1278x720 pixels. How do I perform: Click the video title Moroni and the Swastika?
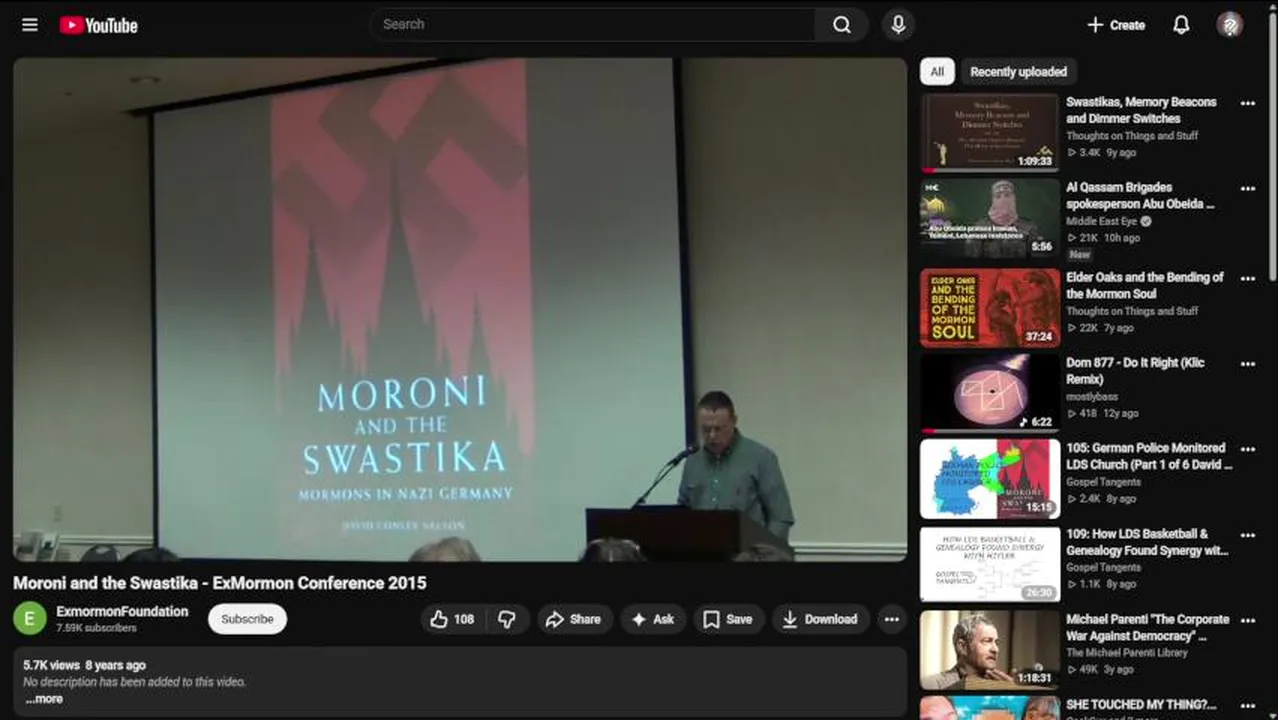tap(220, 583)
